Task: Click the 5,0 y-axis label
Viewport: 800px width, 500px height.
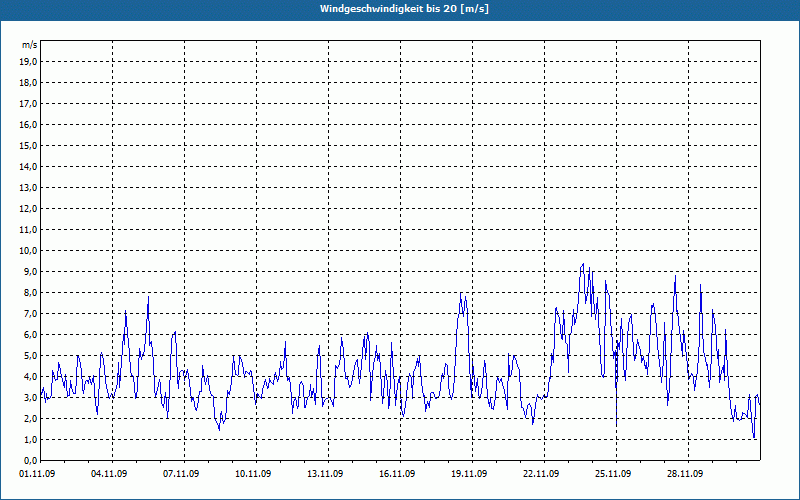Action: point(31,356)
